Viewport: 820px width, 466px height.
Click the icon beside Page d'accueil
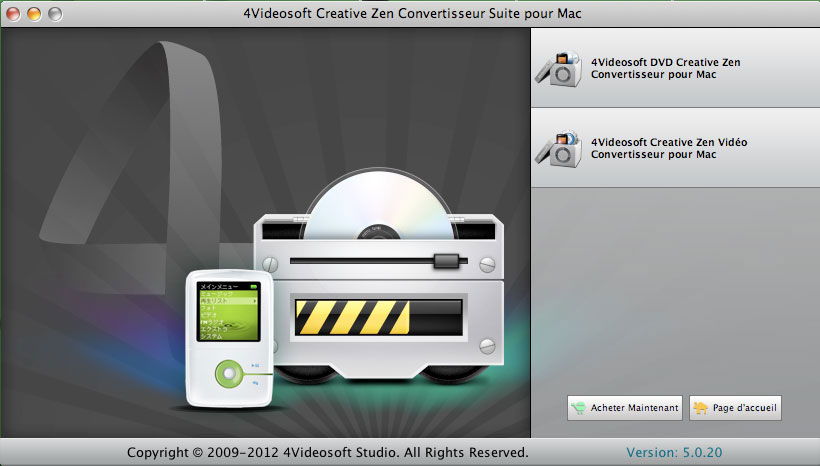click(x=700, y=408)
